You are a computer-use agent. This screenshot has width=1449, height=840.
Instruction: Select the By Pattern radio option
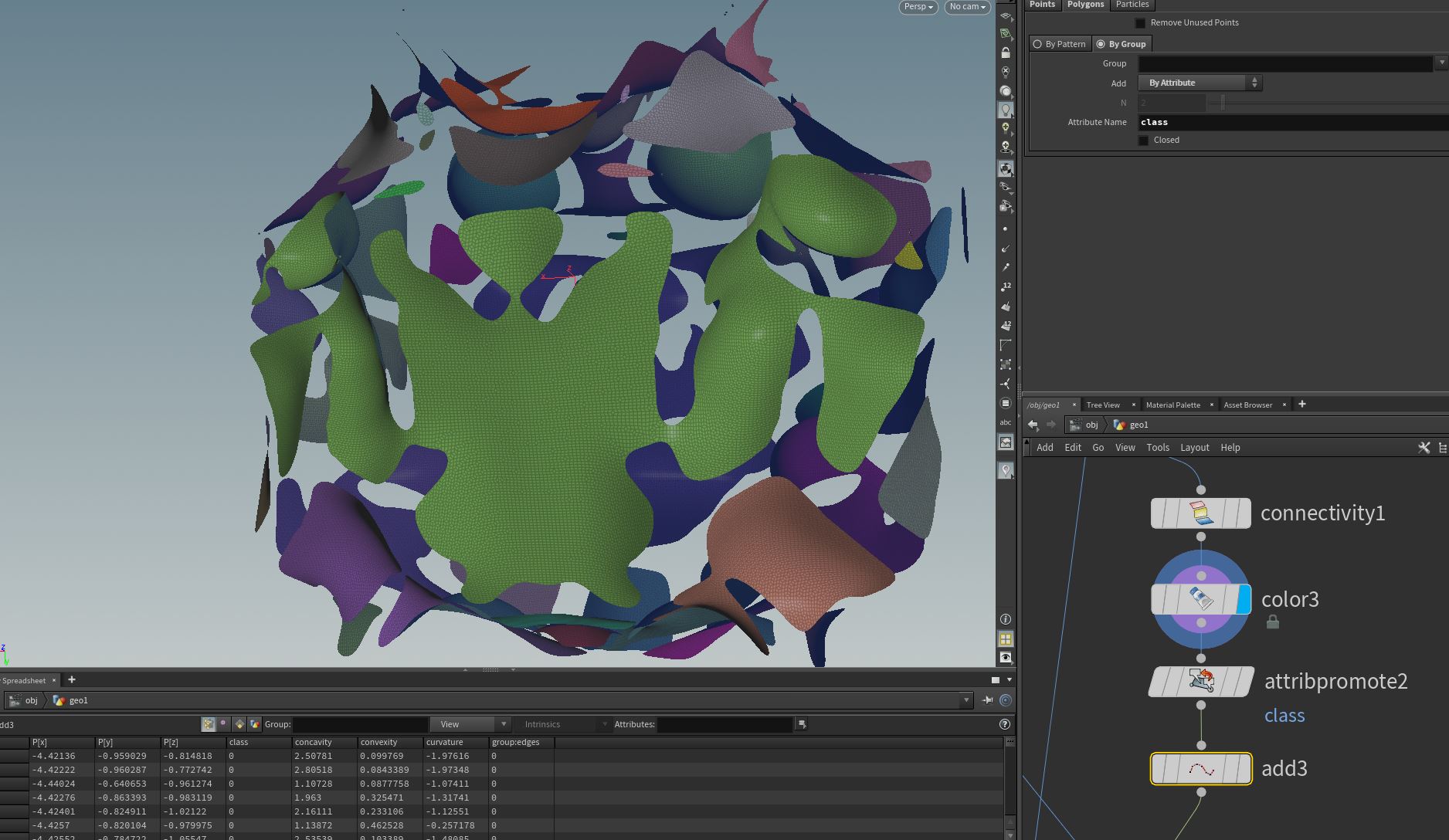(x=1059, y=44)
